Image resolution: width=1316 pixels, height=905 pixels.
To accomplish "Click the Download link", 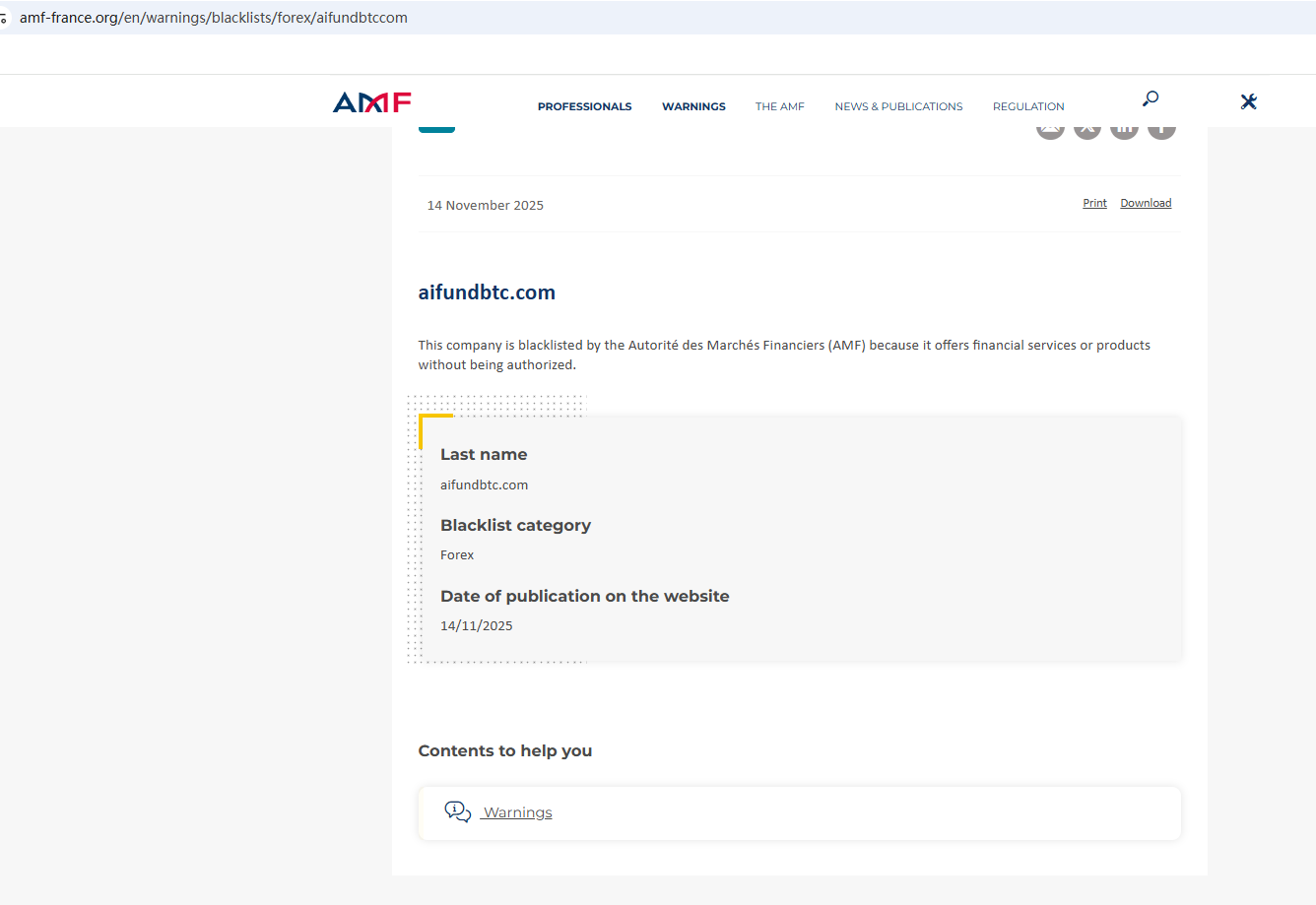I will point(1146,203).
